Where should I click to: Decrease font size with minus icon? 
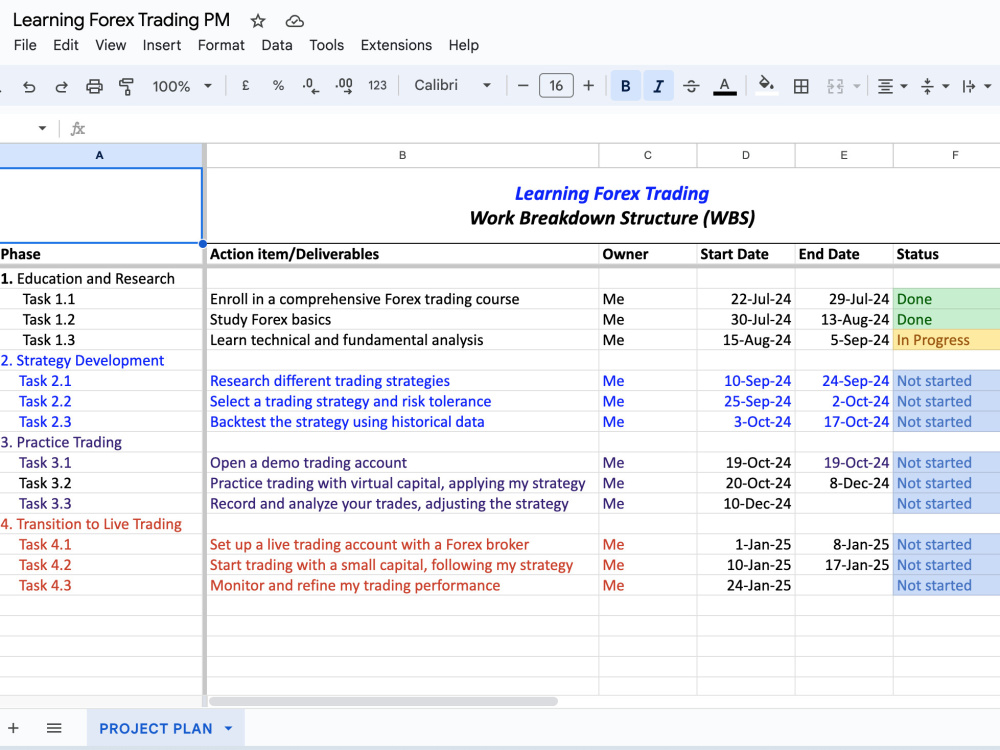(523, 85)
